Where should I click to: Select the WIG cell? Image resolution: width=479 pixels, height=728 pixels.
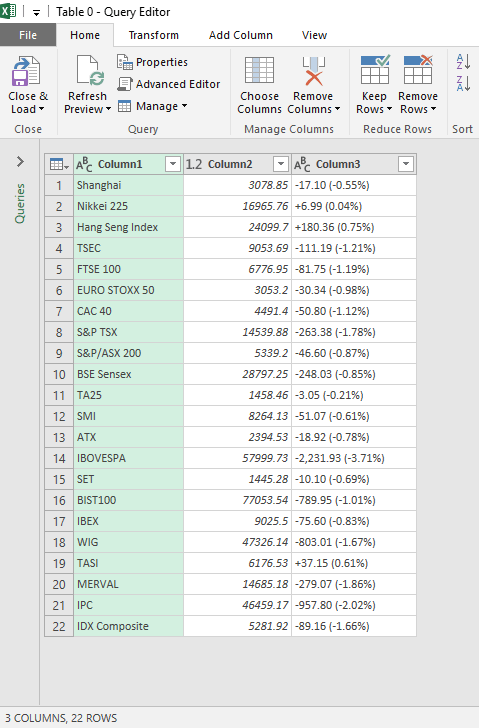click(128, 542)
